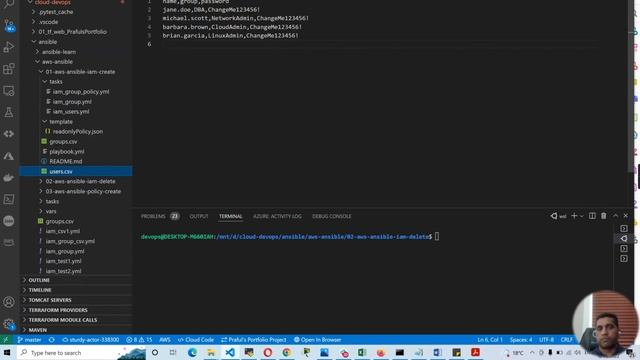The image size is (640, 360).
Task: Open Chrome from taskbar
Action: pos(287,352)
